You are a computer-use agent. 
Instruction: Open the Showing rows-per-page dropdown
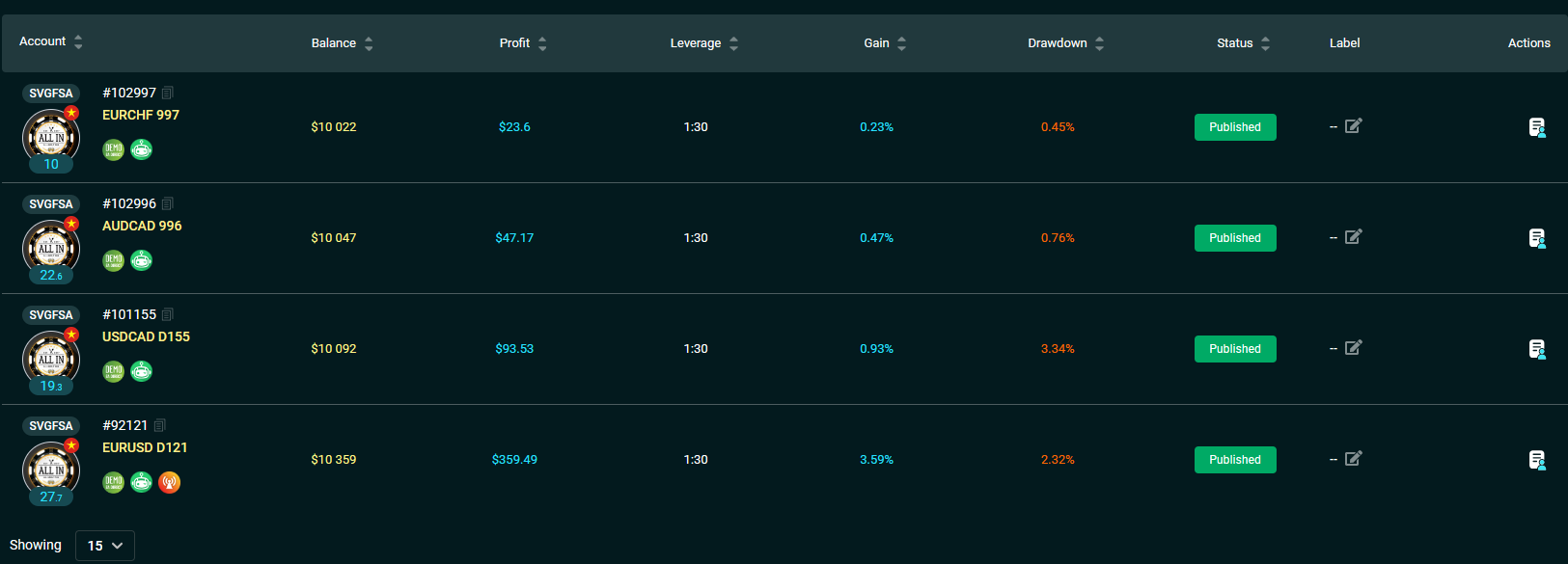(x=105, y=546)
